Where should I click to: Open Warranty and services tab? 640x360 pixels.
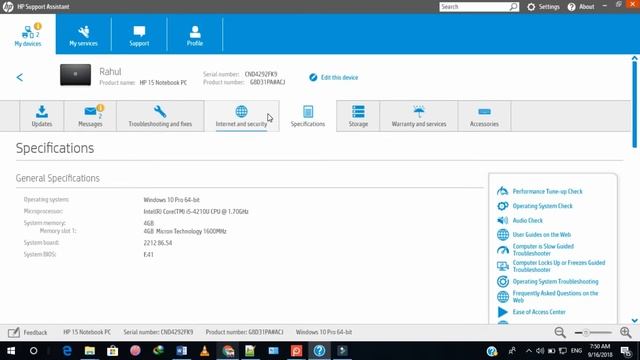(419, 116)
